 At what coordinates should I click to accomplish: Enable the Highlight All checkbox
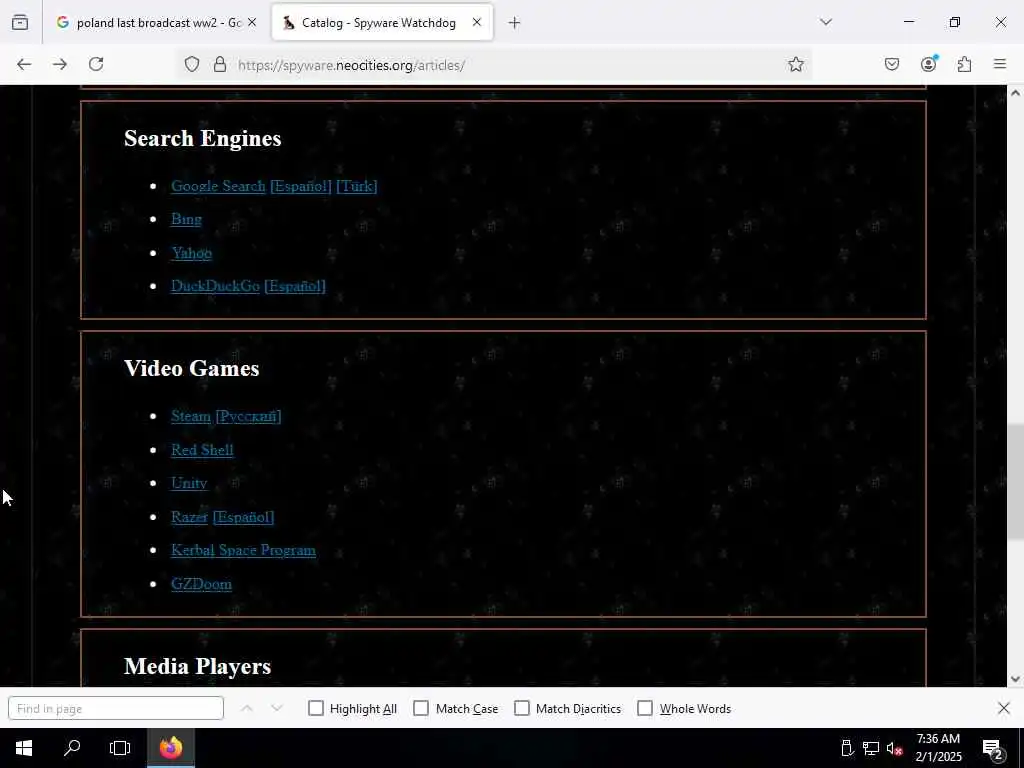(x=315, y=709)
